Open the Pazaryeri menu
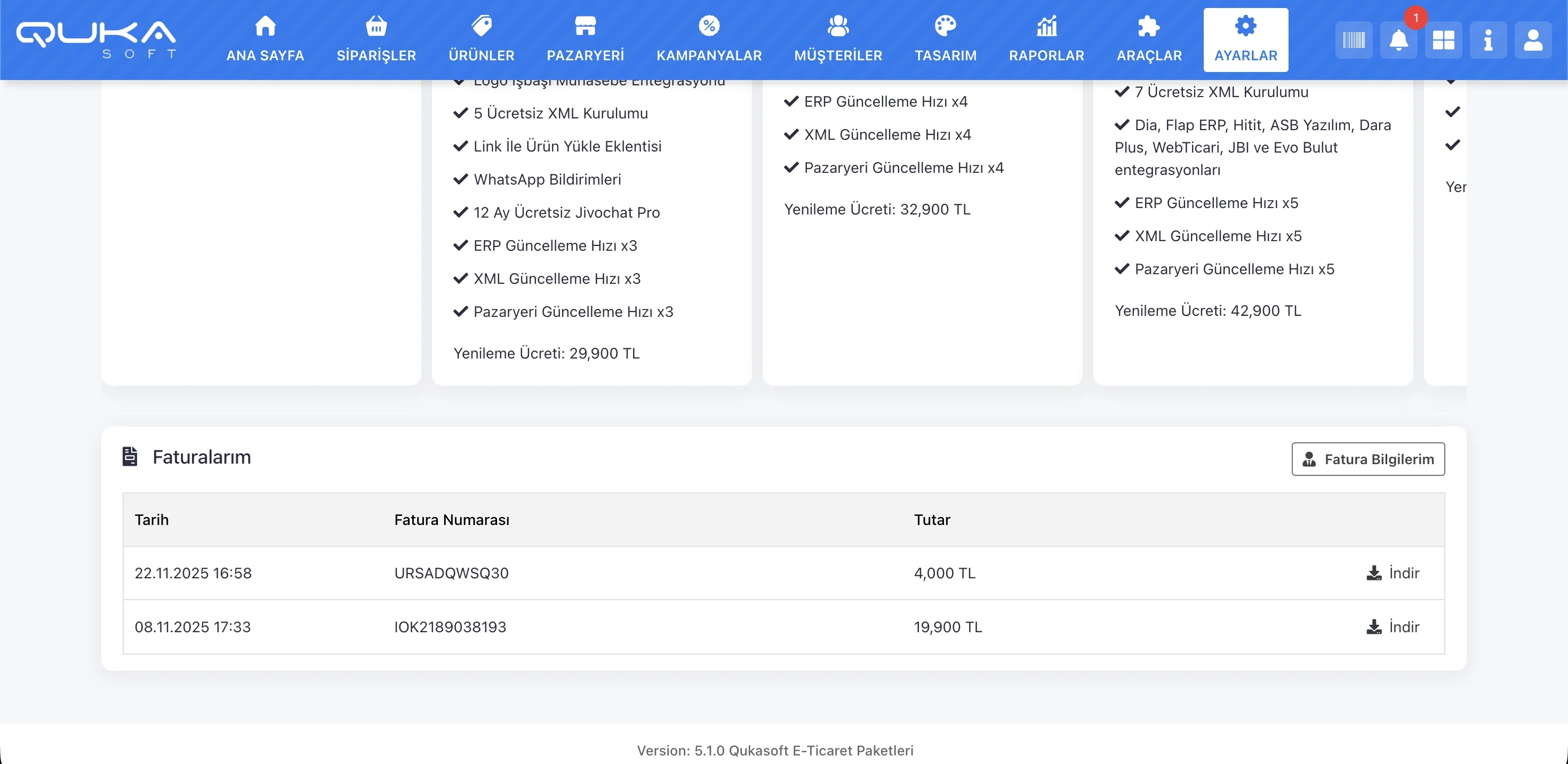This screenshot has height=764, width=1568. 585,39
